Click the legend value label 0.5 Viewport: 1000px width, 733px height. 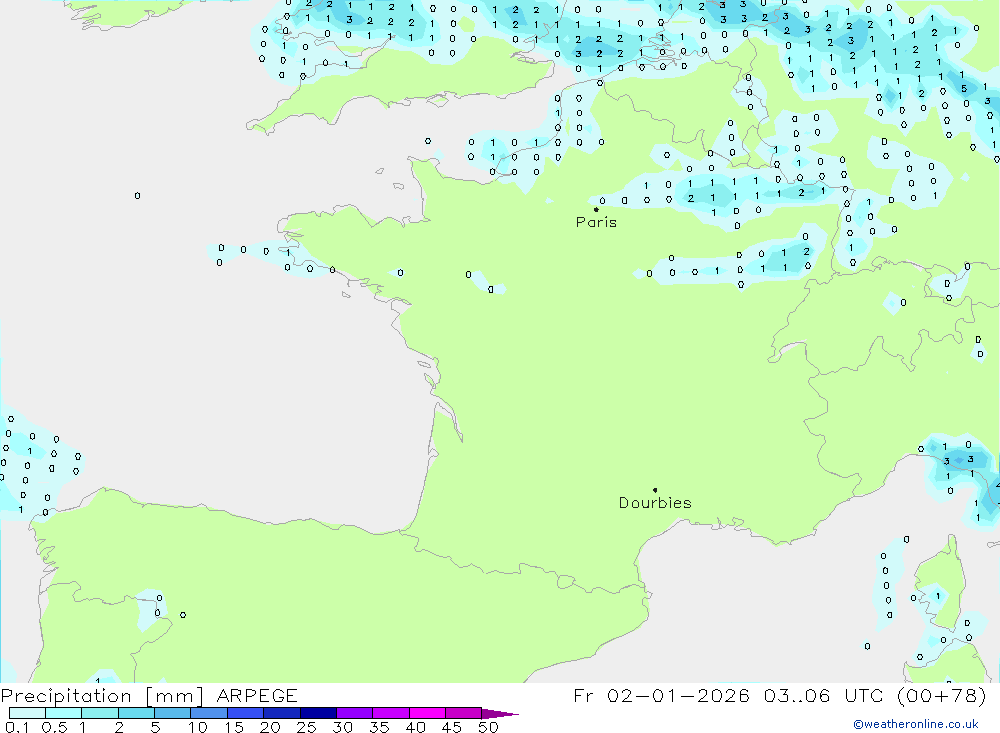pyautogui.click(x=54, y=727)
